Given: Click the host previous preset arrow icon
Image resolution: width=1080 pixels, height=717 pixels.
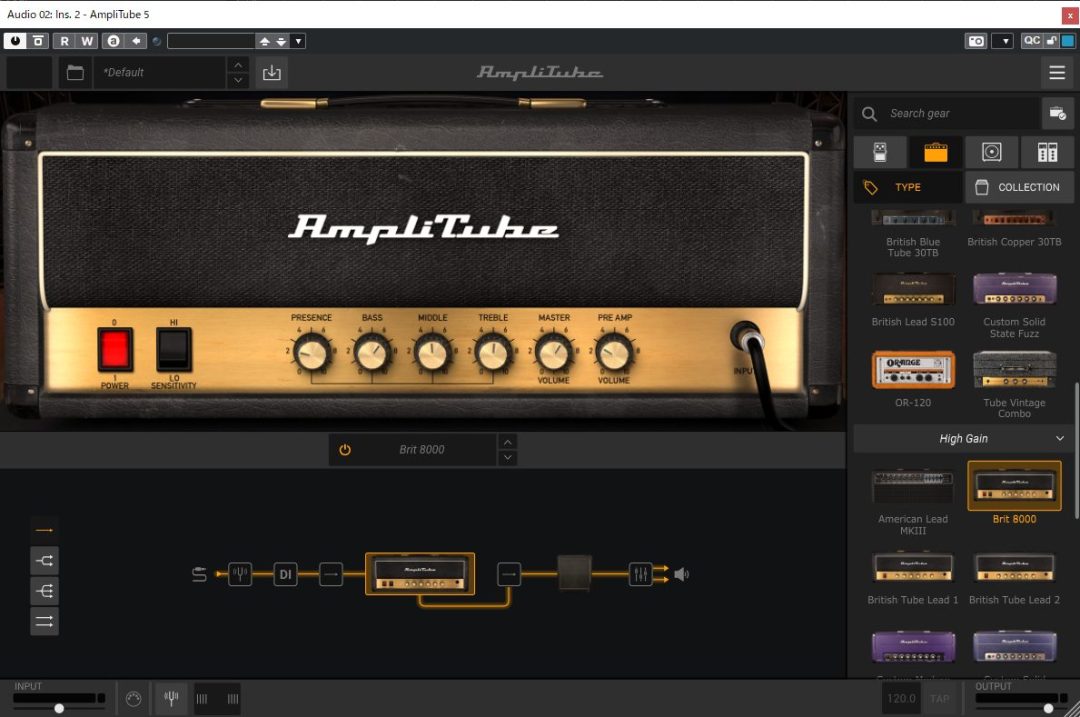Looking at the screenshot, I should [264, 41].
